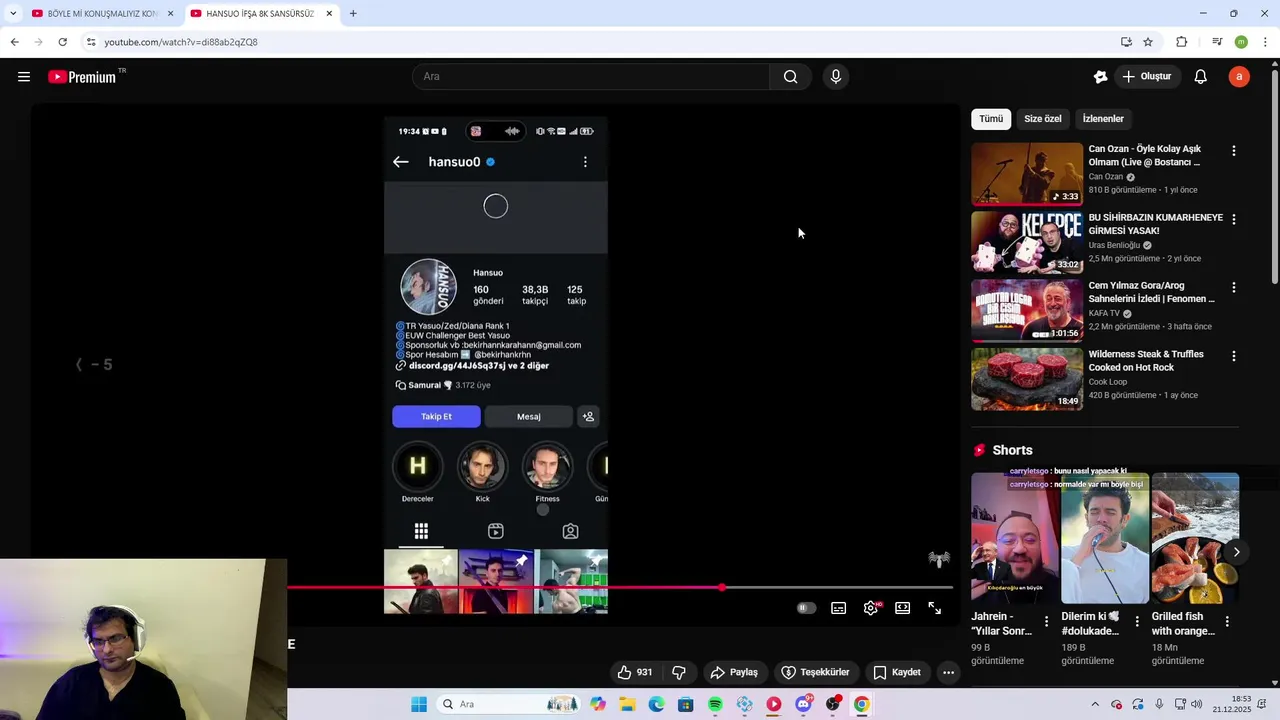This screenshot has height=720, width=1280.
Task: Seek on the red video progress bar
Action: 620,587
